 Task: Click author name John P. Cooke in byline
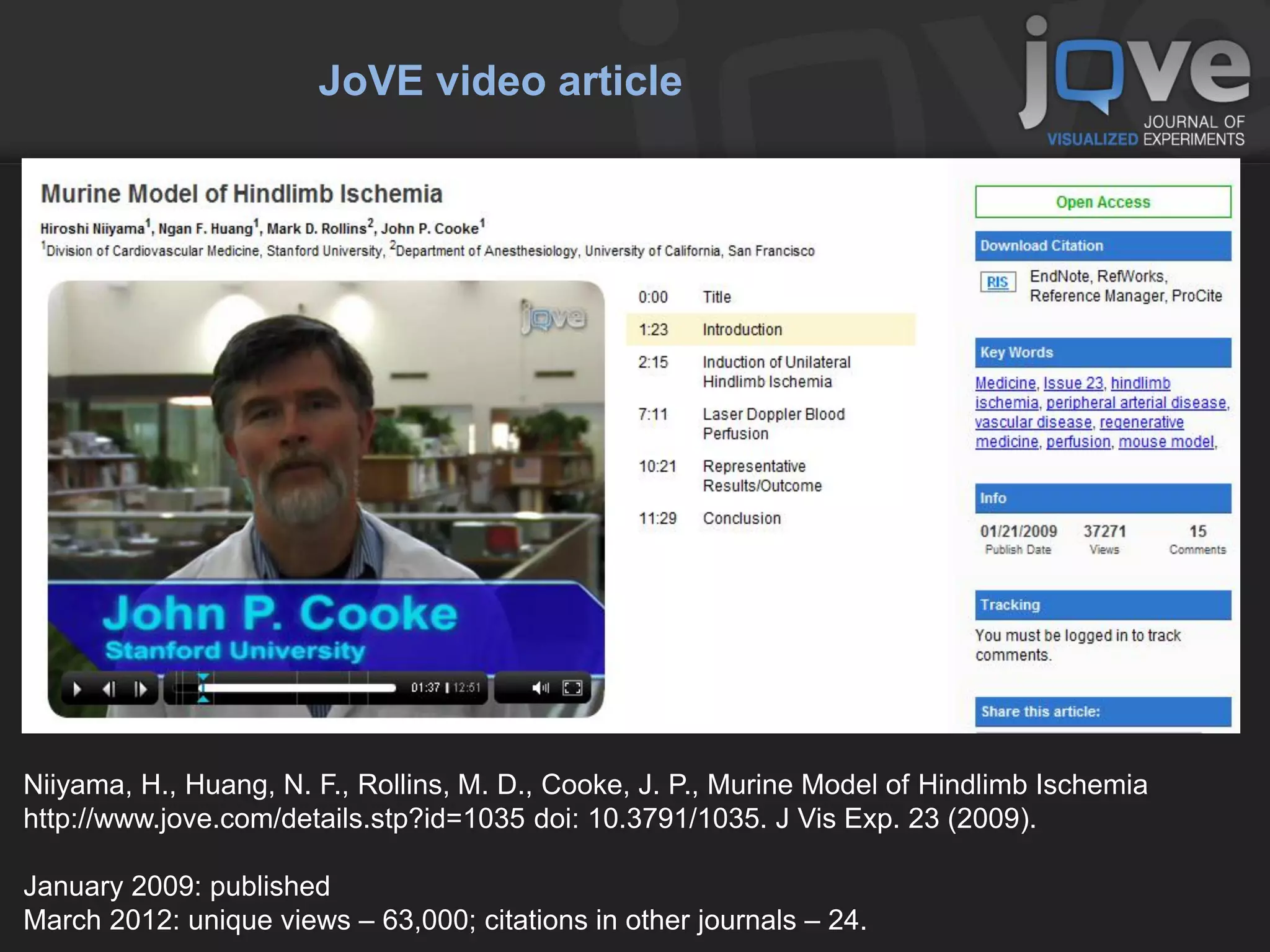430,229
